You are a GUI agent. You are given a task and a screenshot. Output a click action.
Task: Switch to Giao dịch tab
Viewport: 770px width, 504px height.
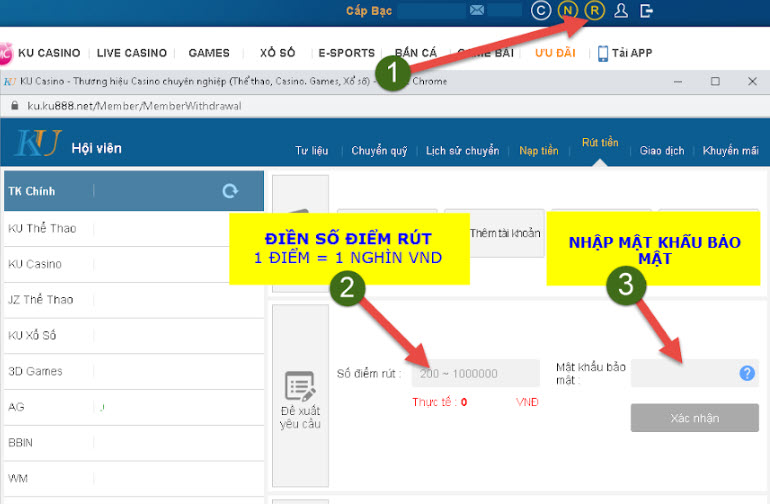point(661,151)
